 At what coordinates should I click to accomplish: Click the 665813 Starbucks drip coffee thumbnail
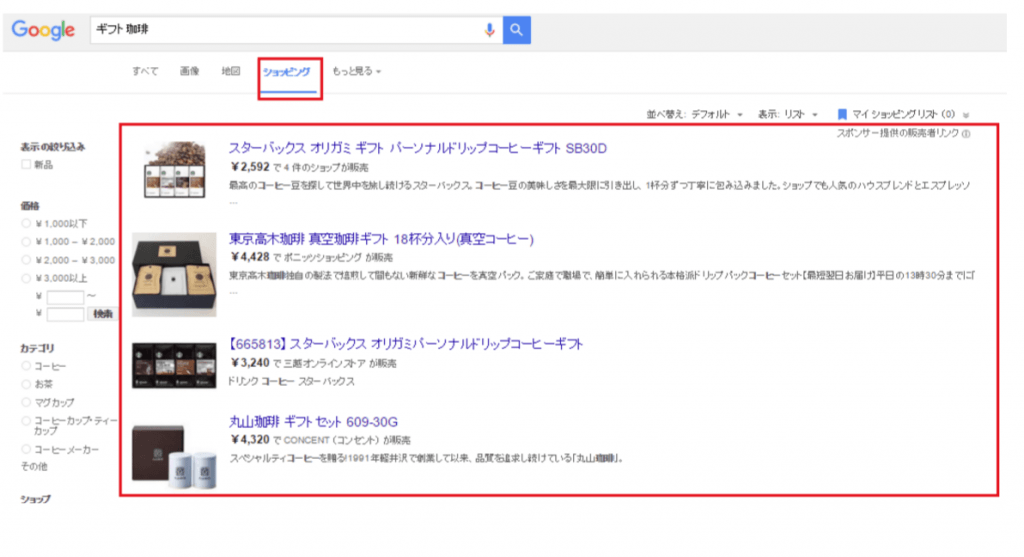[174, 366]
